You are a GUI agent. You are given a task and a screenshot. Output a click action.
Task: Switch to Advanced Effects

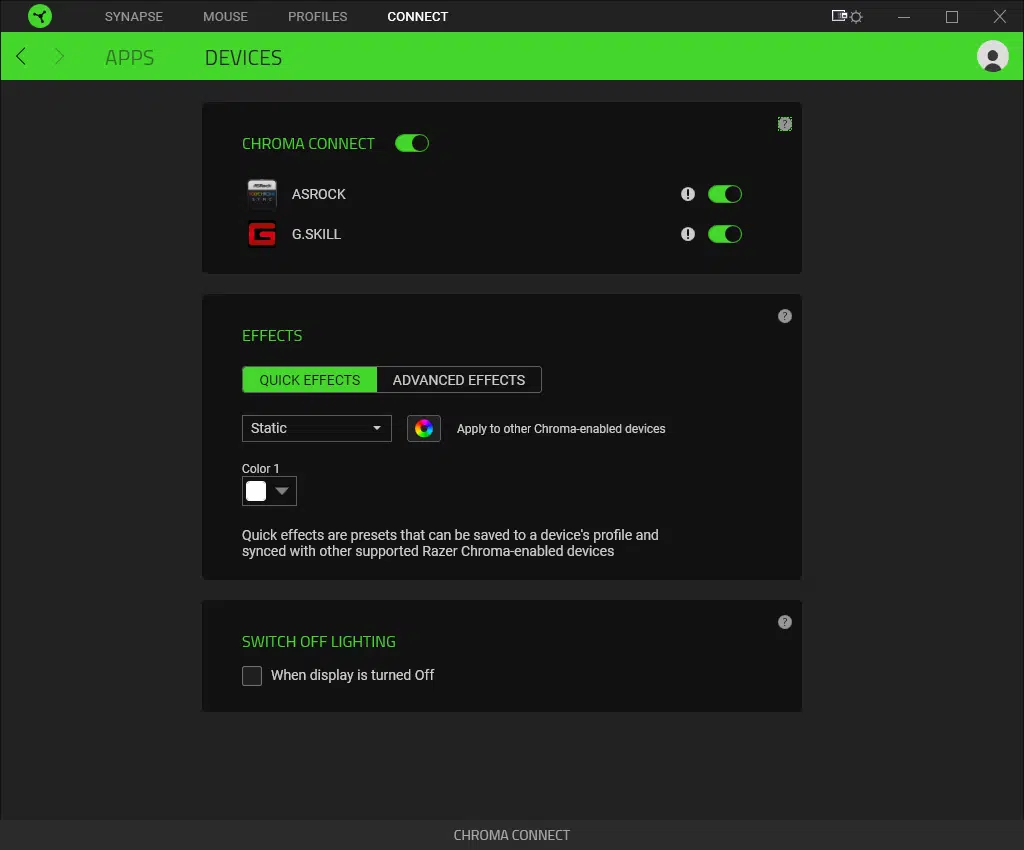coord(458,380)
